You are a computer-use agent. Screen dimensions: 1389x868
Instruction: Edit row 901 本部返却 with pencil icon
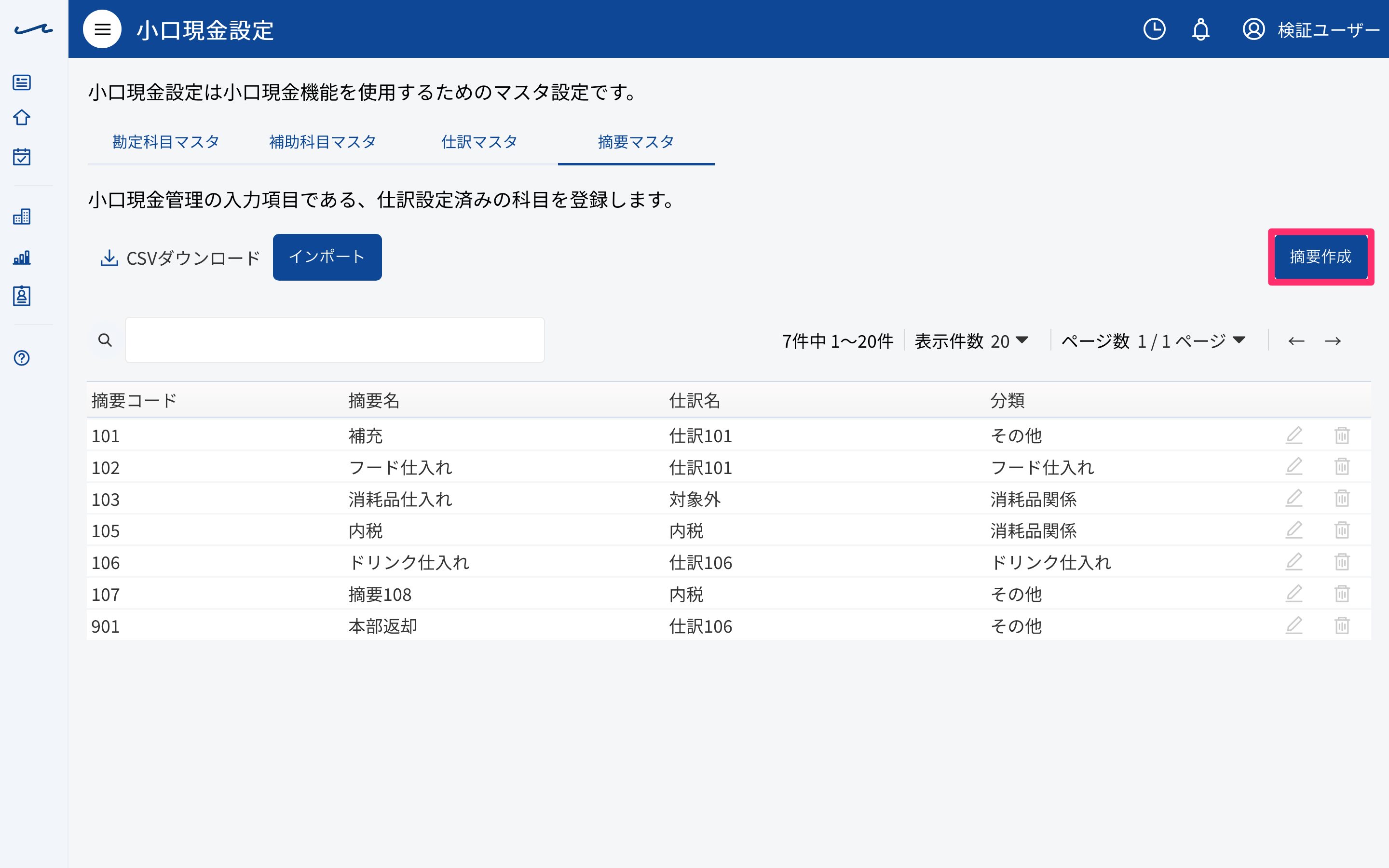pos(1294,625)
